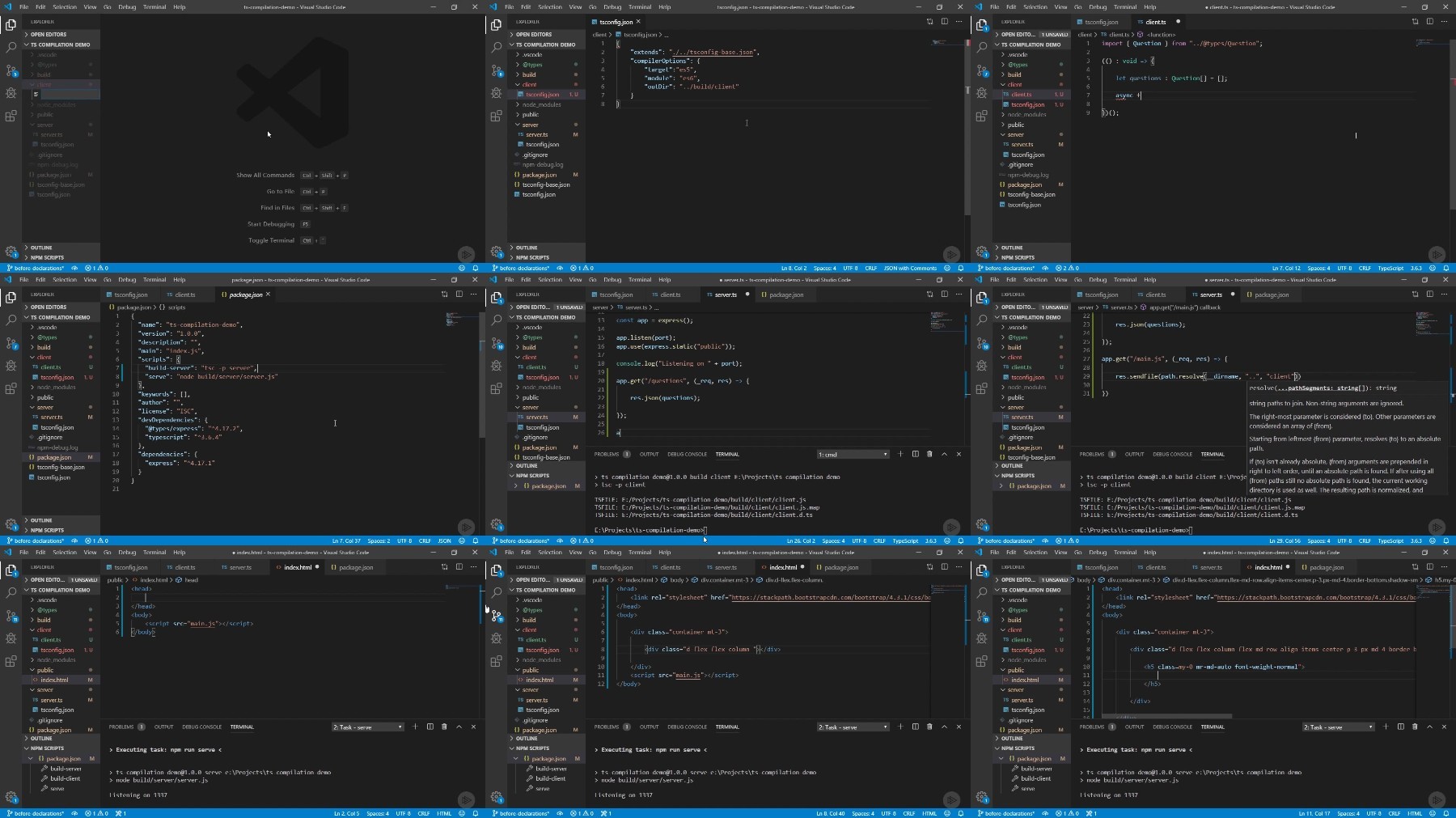Open Extensions view in the client.ts editor window
1456x818 pixels.
tap(981, 116)
